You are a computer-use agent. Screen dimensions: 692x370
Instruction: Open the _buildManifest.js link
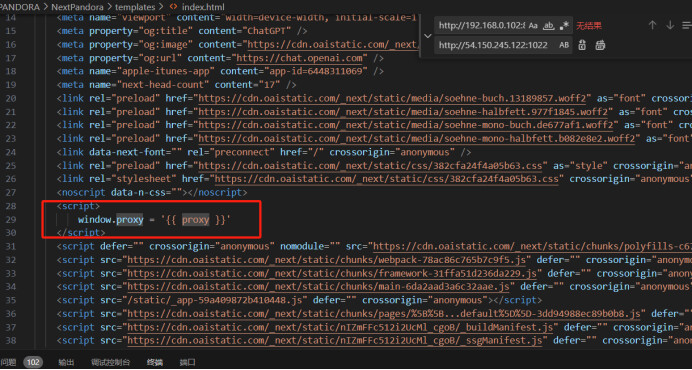340,328
